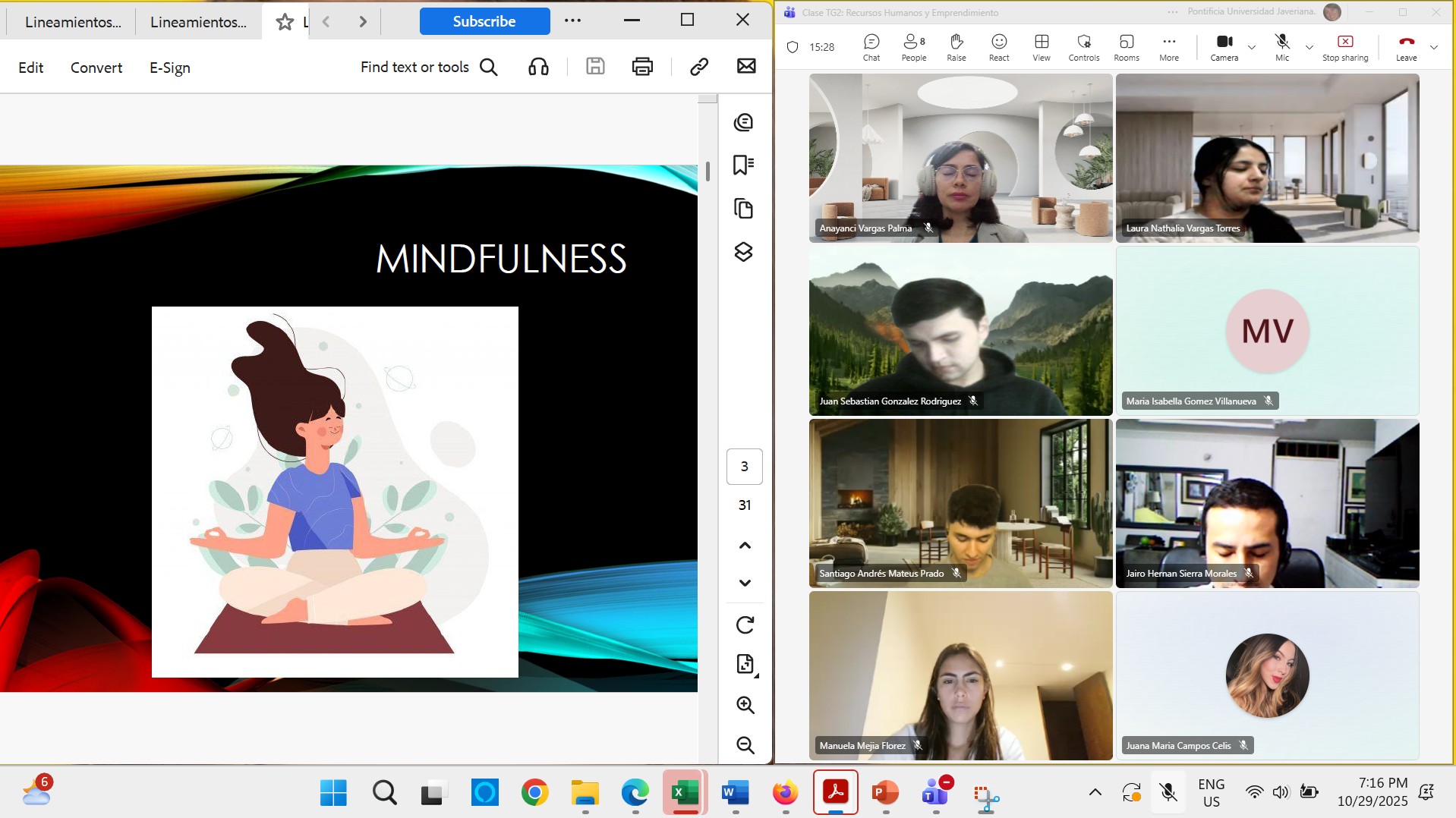Toggle system microphone mute in tray
The image size is (1456, 818).
1168,793
